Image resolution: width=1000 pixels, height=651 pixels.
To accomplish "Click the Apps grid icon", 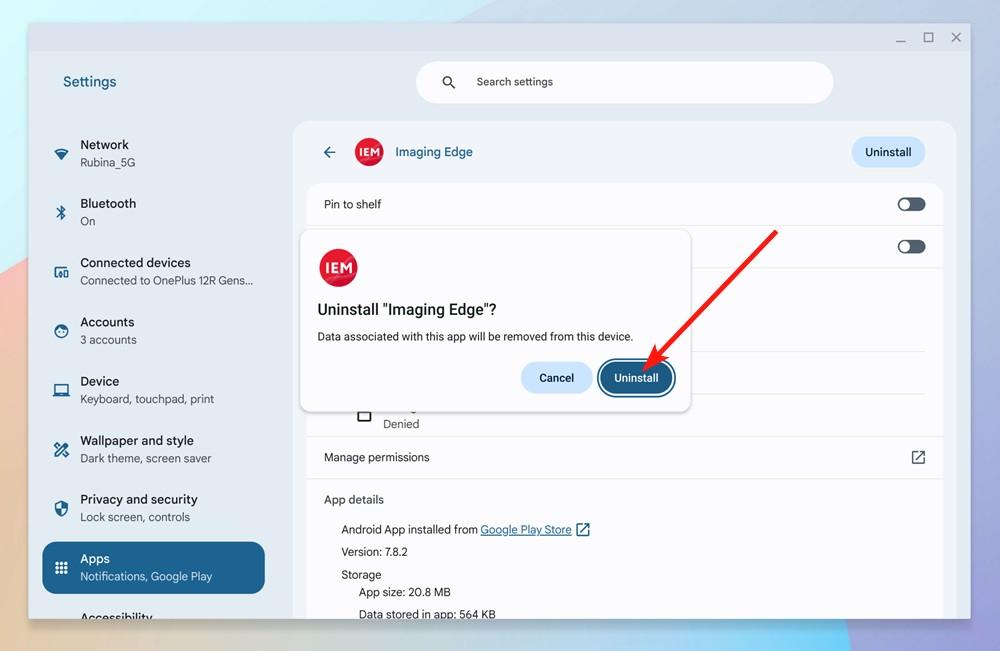I will [x=61, y=567].
